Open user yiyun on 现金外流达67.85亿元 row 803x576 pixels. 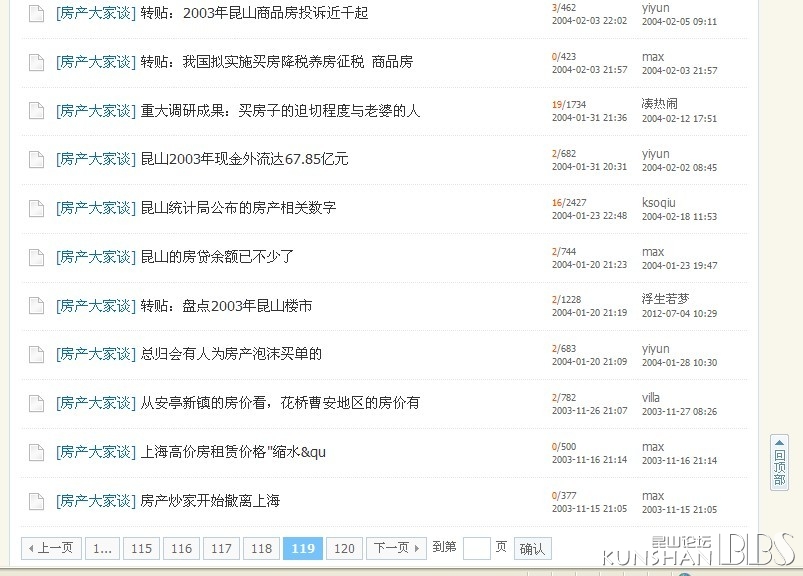(656, 154)
